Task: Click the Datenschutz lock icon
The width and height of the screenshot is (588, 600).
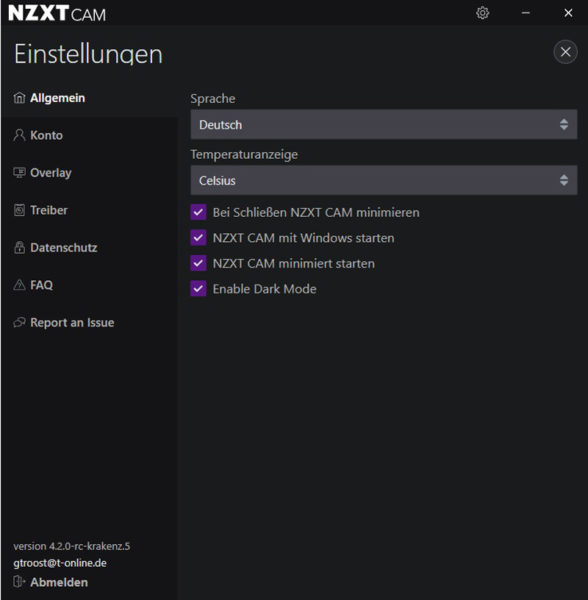Action: click(x=19, y=248)
